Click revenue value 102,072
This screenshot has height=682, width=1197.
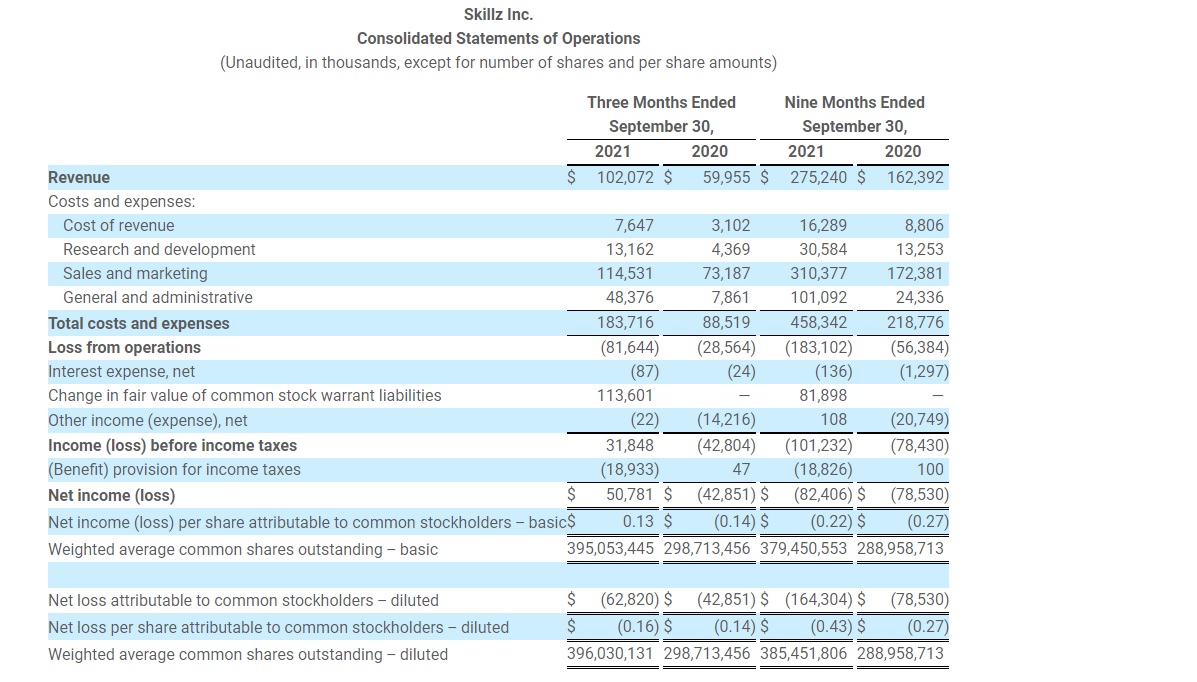coord(625,177)
